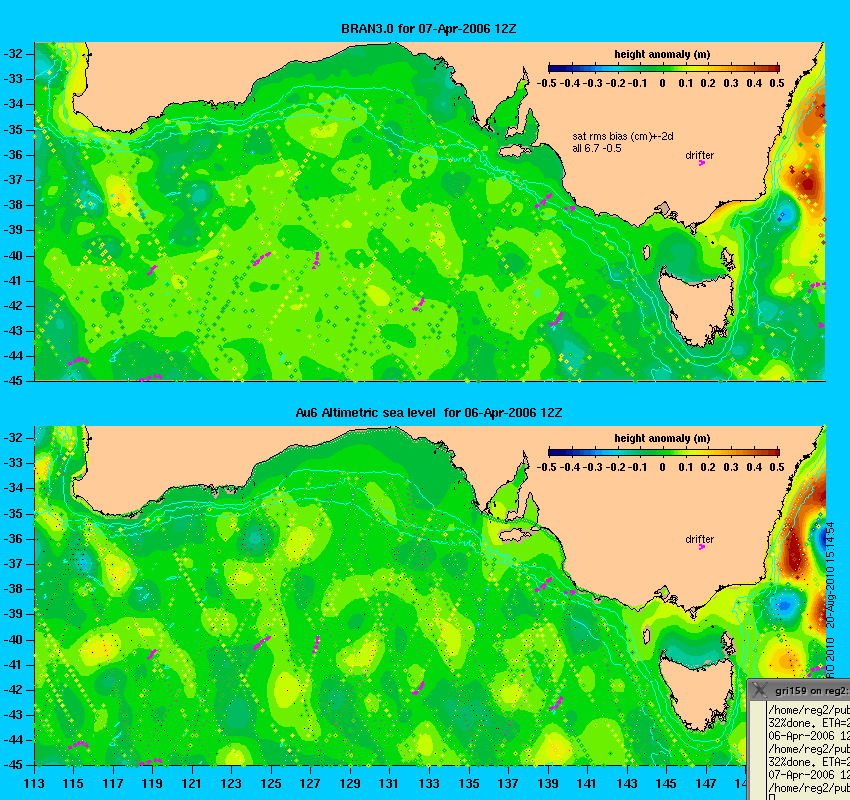850x800 pixels.
Task: Click Tasmania island in the bottom altimetric map
Action: pyautogui.click(x=697, y=690)
